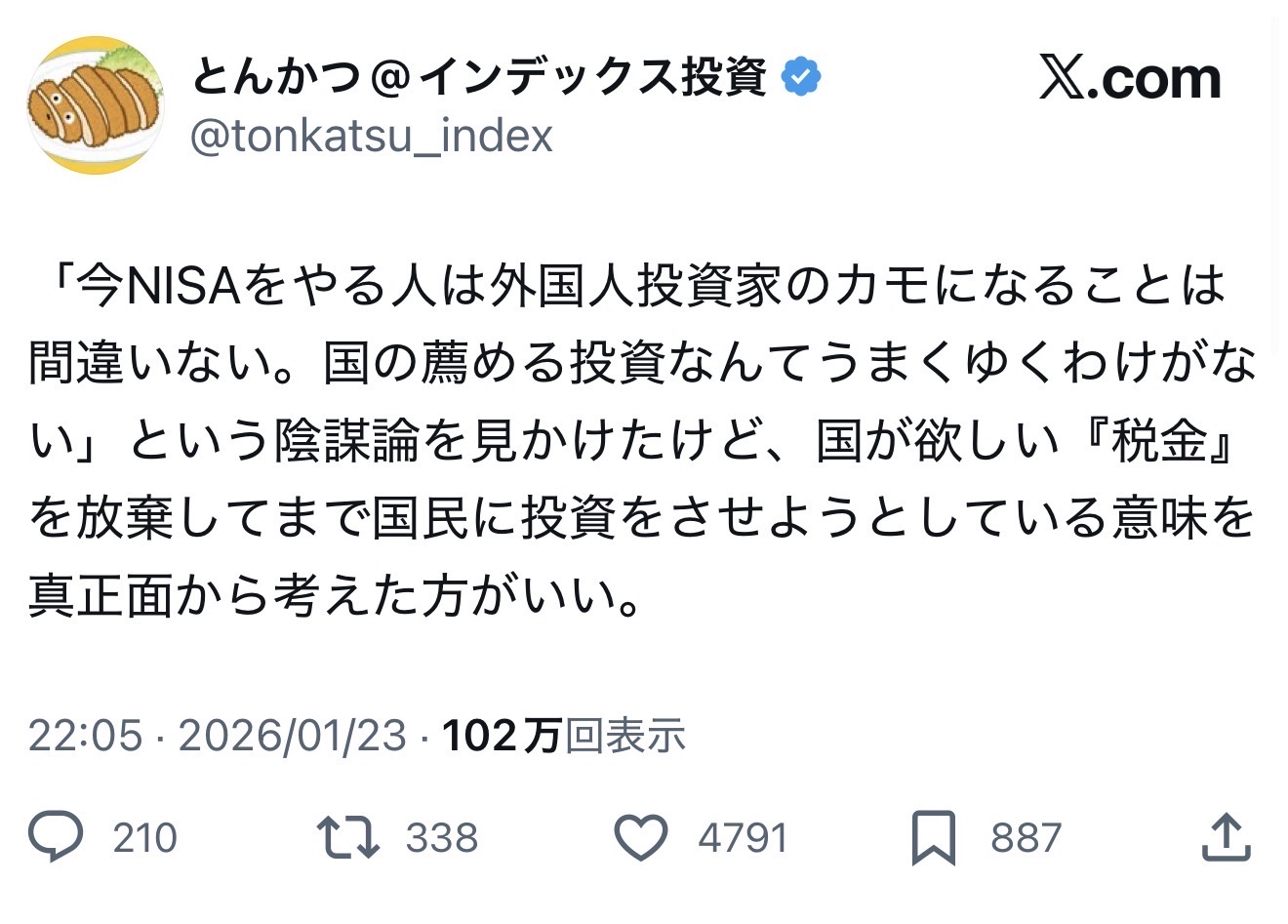
Task: Click the 338 reposts count
Action: (442, 838)
